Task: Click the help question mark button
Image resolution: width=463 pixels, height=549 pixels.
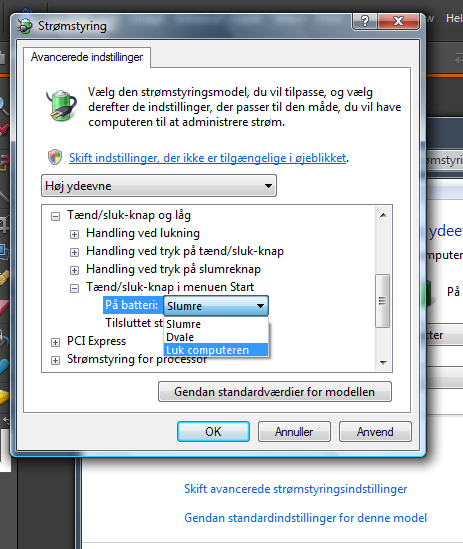Action: 365,21
